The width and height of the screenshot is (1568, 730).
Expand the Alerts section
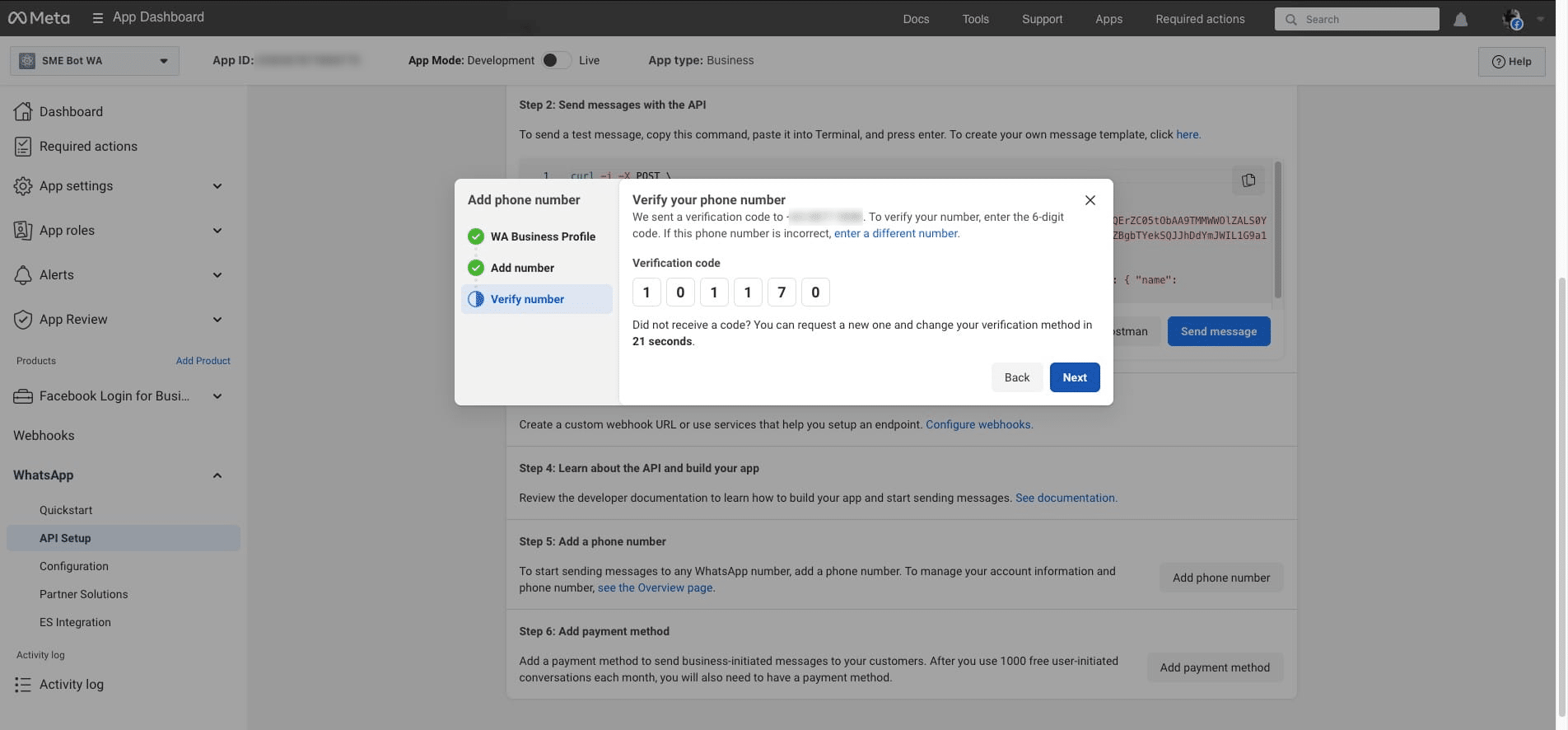tap(217, 274)
